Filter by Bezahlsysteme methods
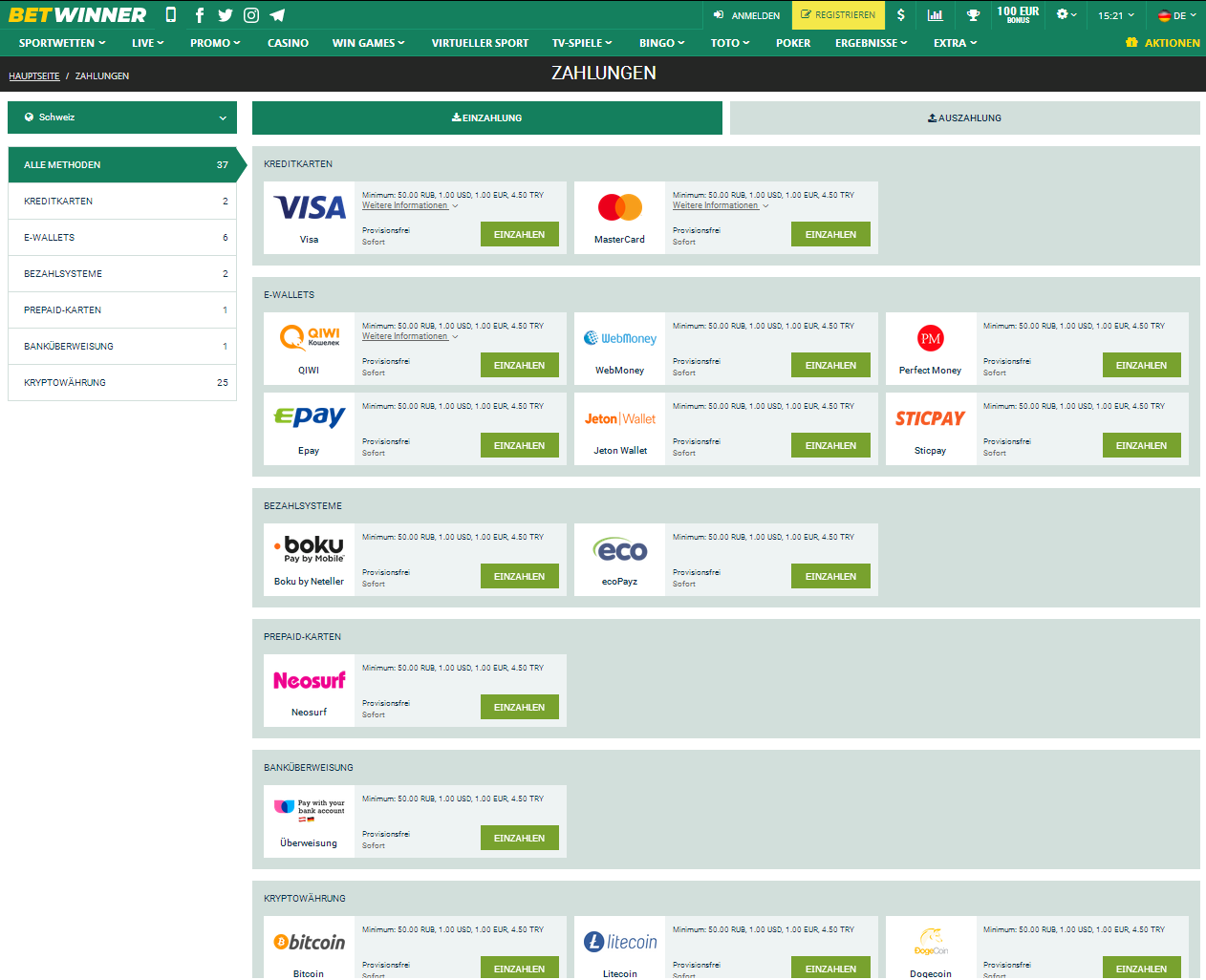The width and height of the screenshot is (1206, 980). 122,274
